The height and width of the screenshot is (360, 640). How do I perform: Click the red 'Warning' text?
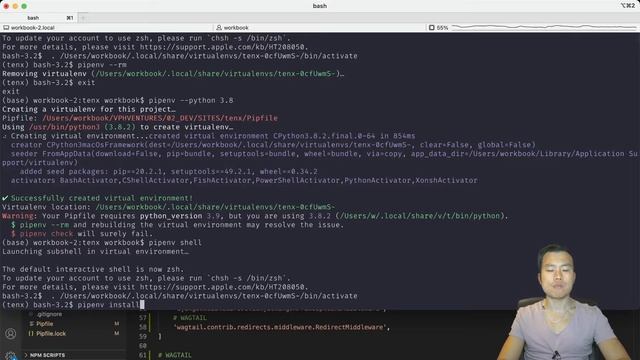pos(18,216)
